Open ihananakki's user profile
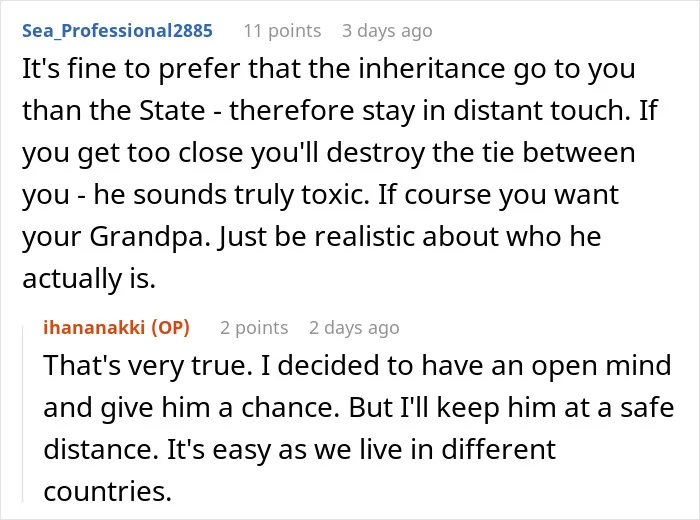Screen dimensions: 700x520 click(94, 327)
